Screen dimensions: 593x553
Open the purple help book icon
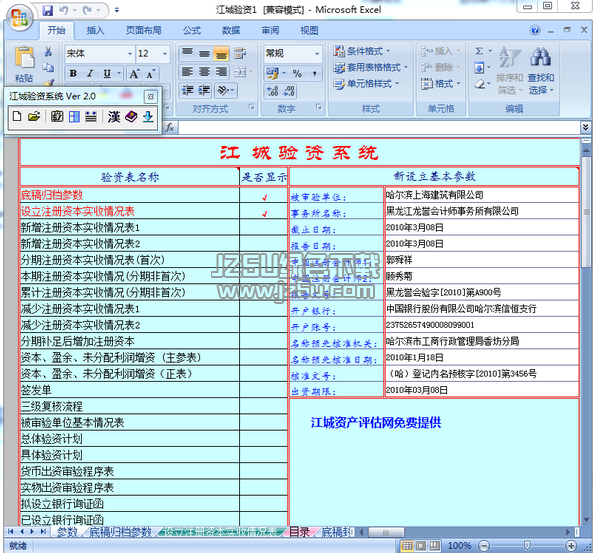pyautogui.click(x=131, y=116)
